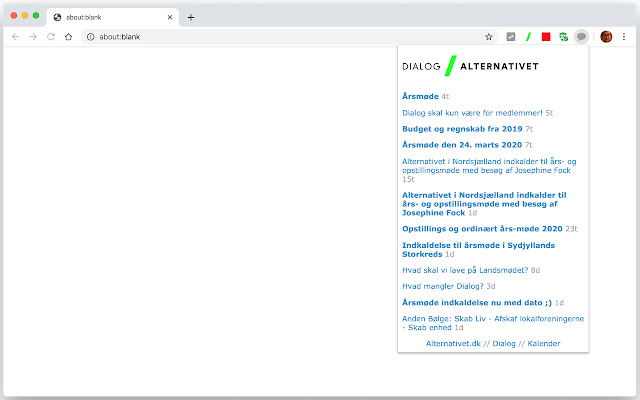Click the red close window button

pyautogui.click(x=14, y=16)
